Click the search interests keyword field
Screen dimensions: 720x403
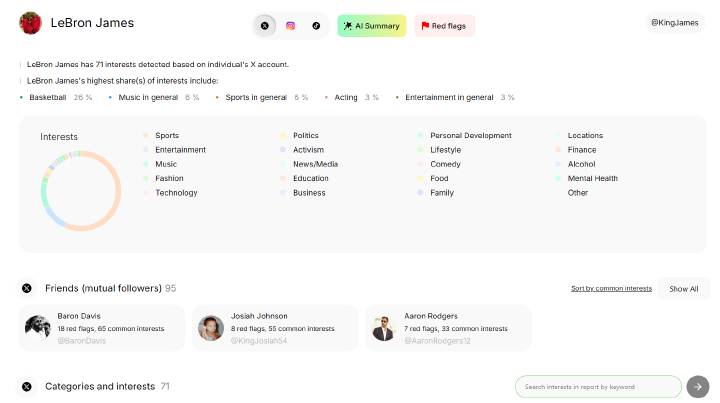pos(598,386)
